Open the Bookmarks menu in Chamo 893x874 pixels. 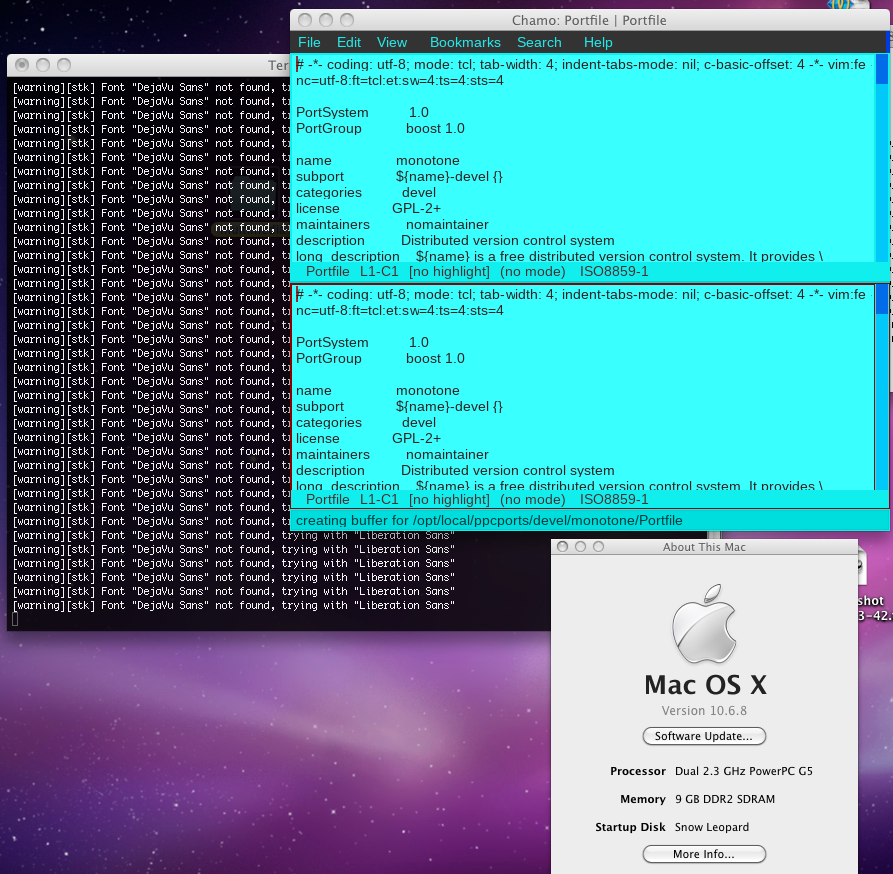[465, 43]
